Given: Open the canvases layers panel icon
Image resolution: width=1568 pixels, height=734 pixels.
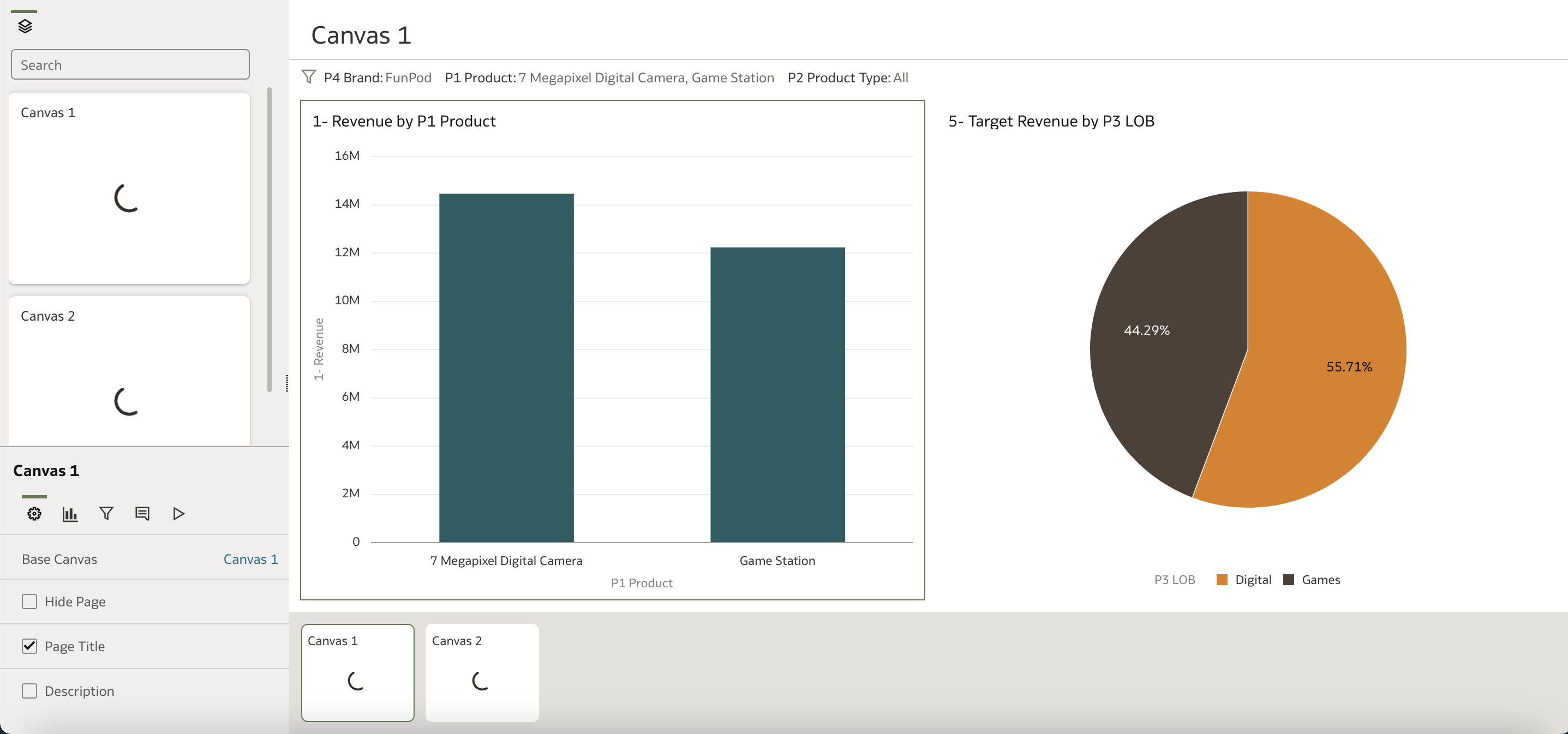Looking at the screenshot, I should tap(25, 26).
